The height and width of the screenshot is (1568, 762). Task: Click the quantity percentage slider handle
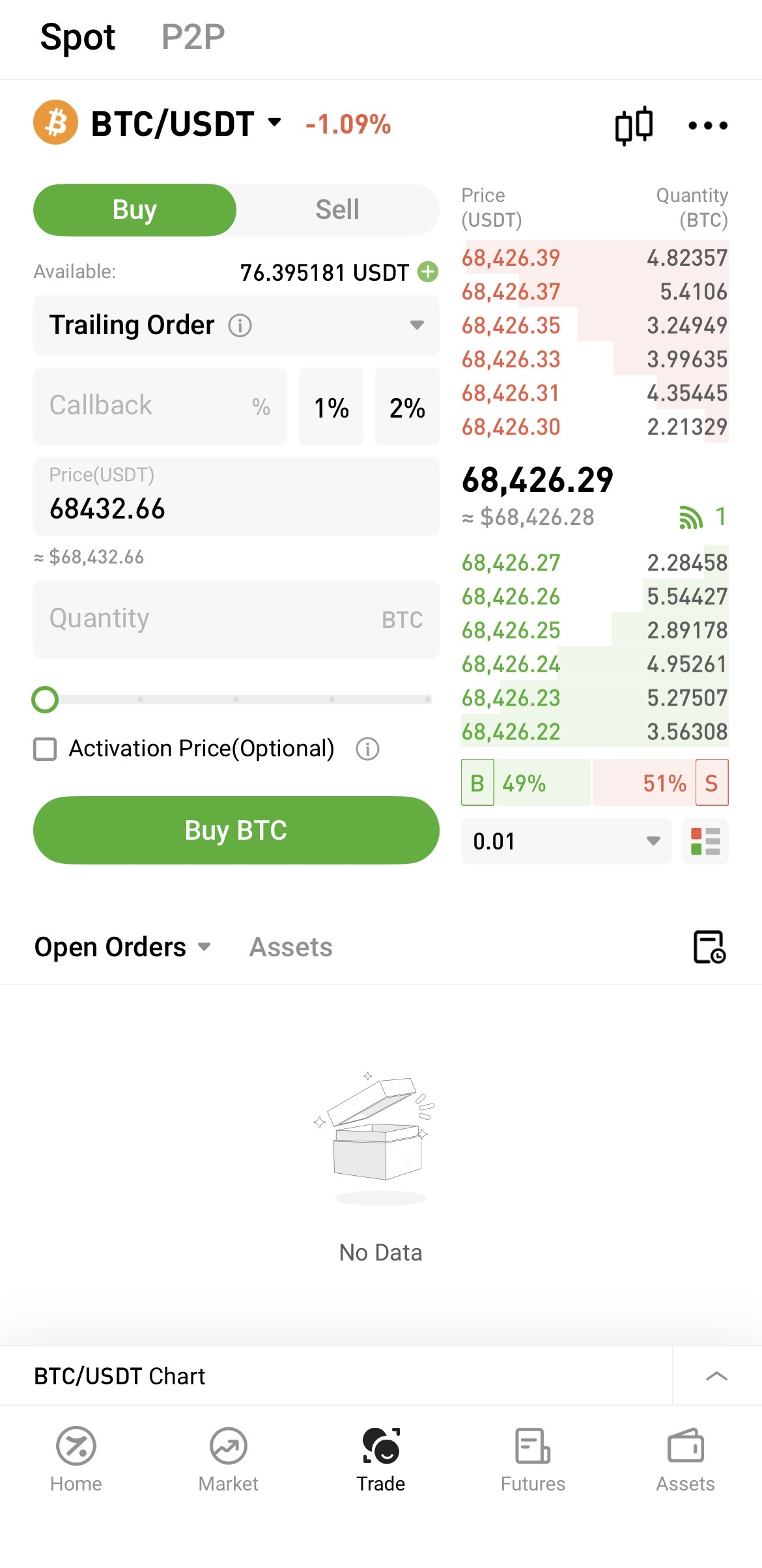[45, 700]
